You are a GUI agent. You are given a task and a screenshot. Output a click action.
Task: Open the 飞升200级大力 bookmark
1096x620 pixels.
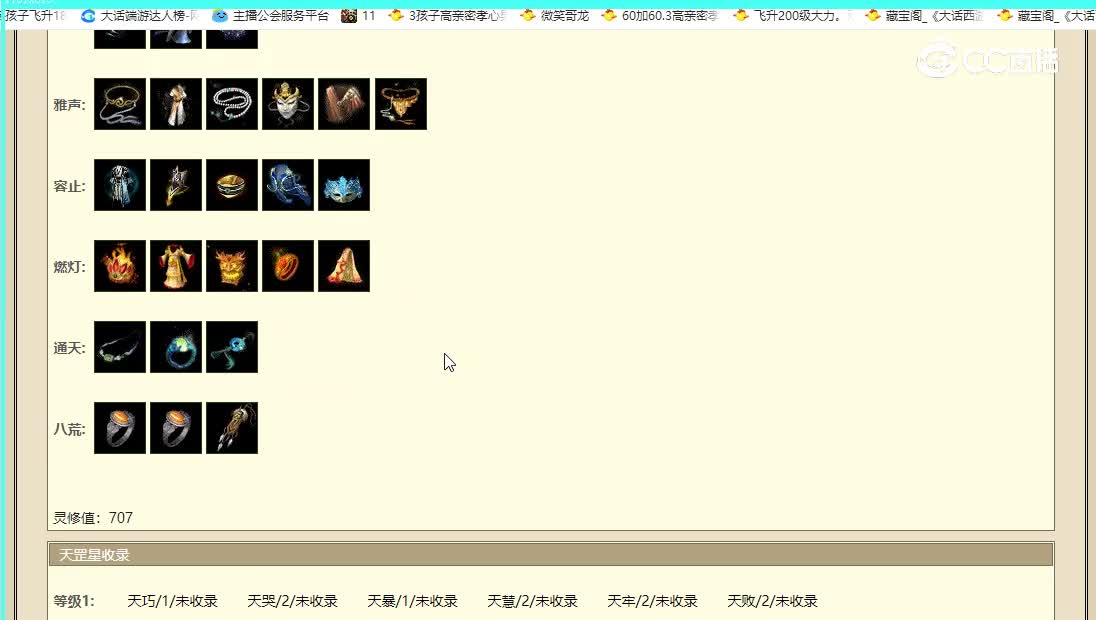[x=788, y=15]
